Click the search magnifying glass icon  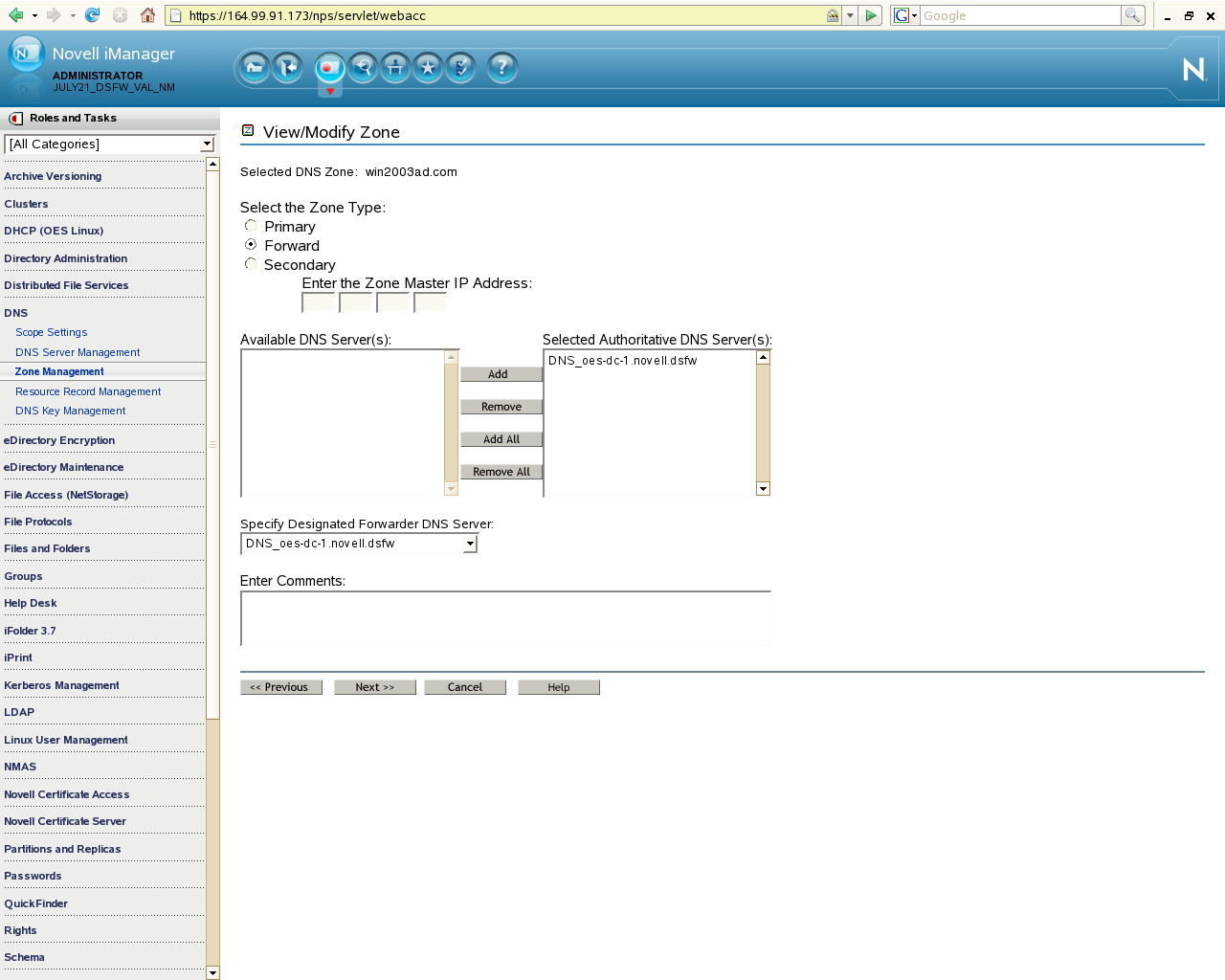(1133, 15)
